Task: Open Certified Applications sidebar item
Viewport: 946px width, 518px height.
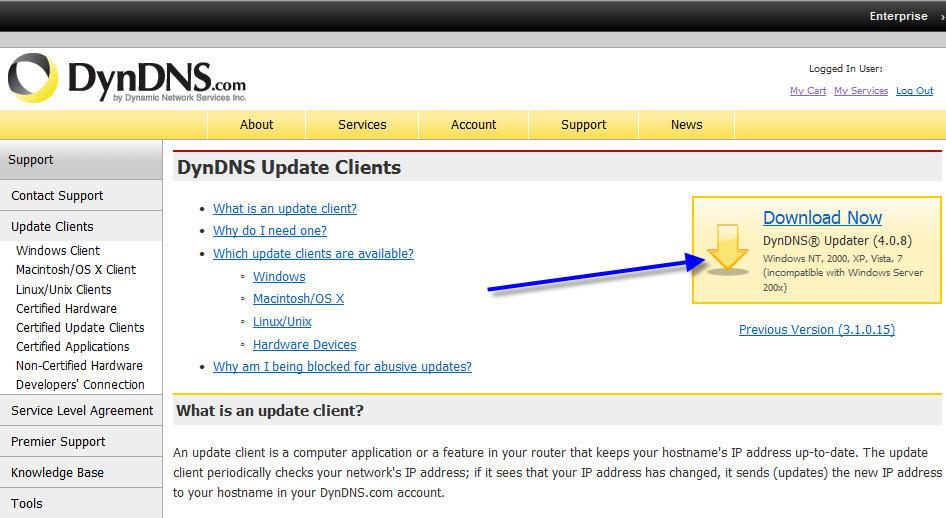Action: tap(72, 347)
